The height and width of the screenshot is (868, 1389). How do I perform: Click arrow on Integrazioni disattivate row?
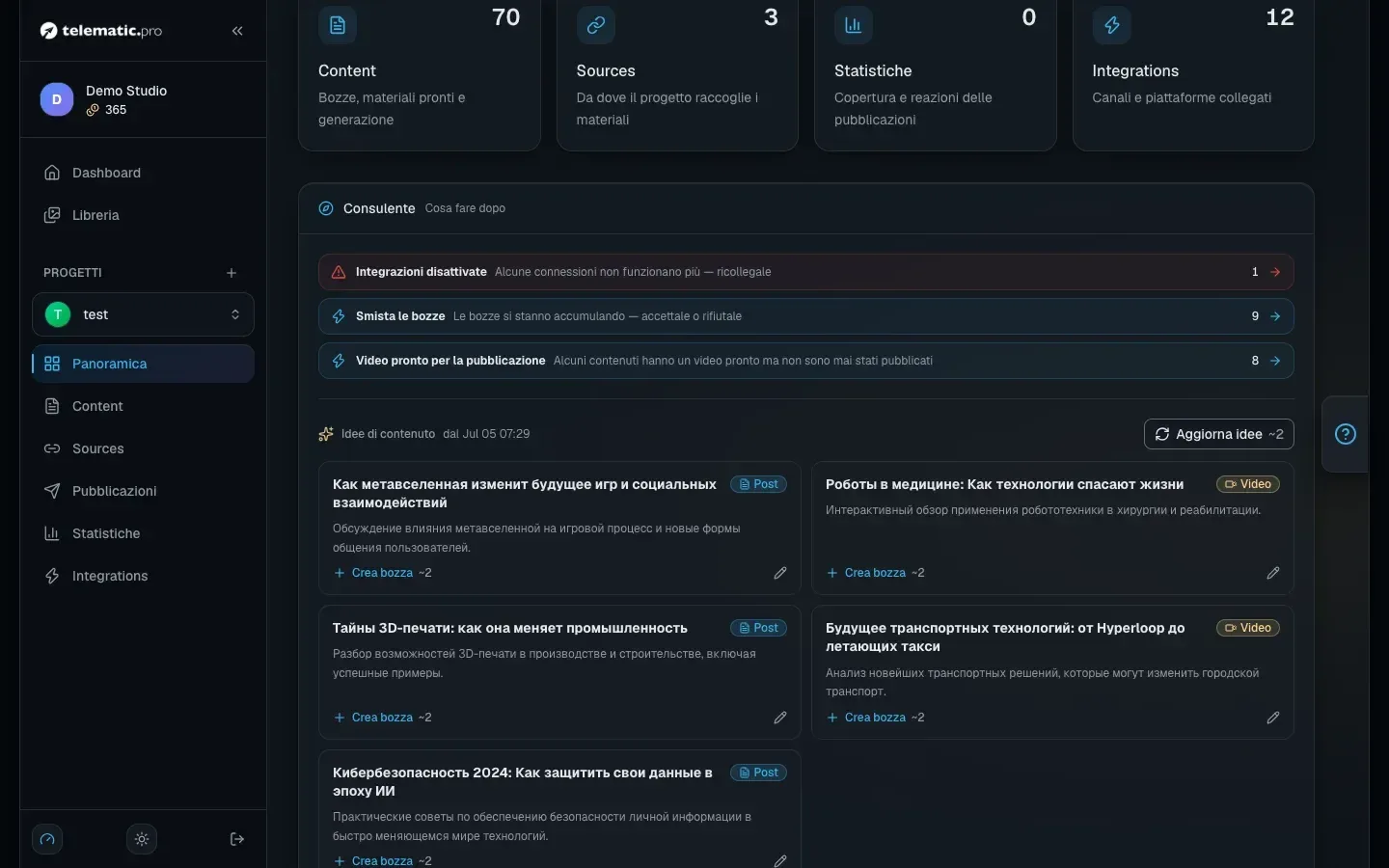coord(1275,272)
